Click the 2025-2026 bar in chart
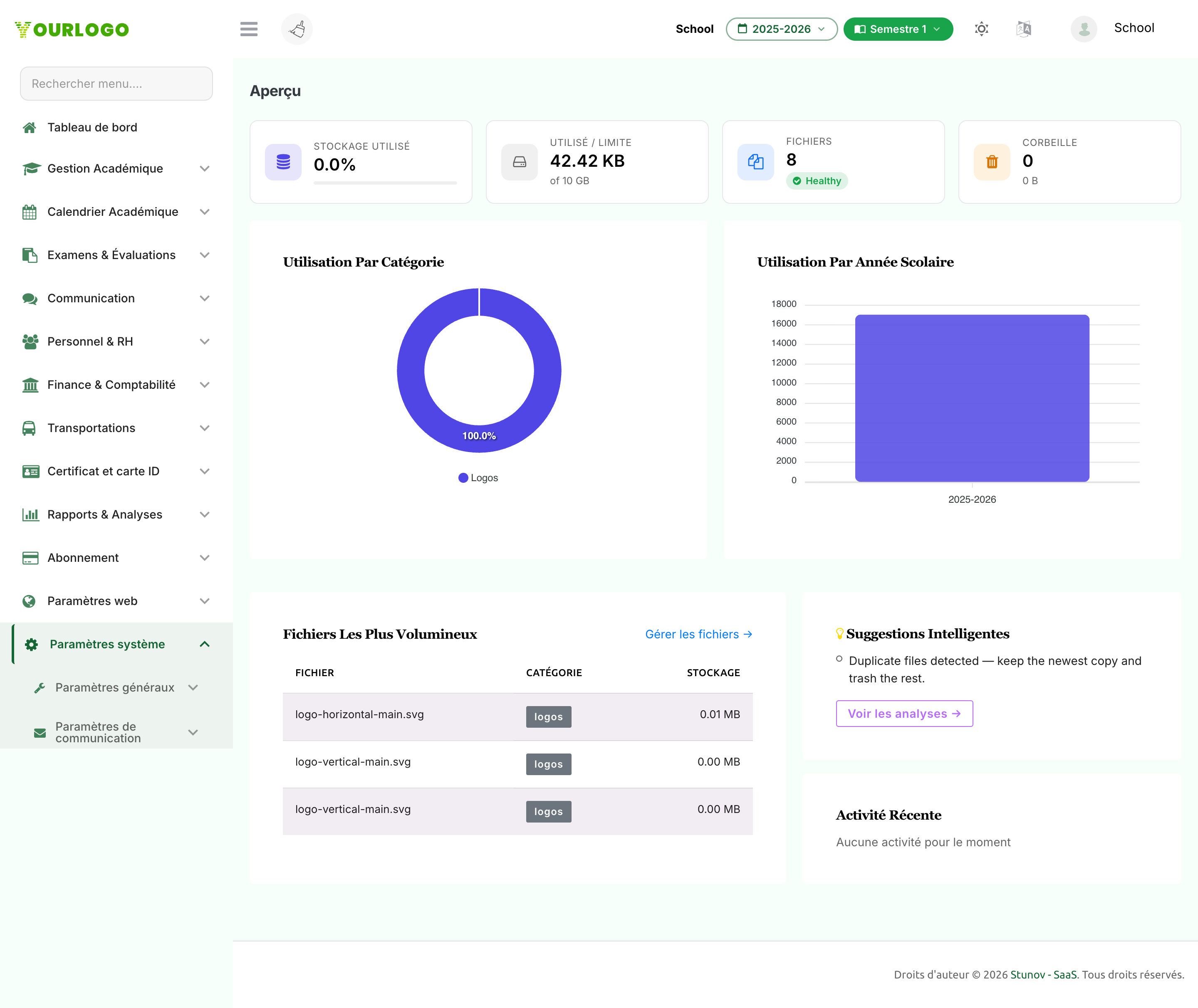The image size is (1198, 1008). [x=972, y=398]
